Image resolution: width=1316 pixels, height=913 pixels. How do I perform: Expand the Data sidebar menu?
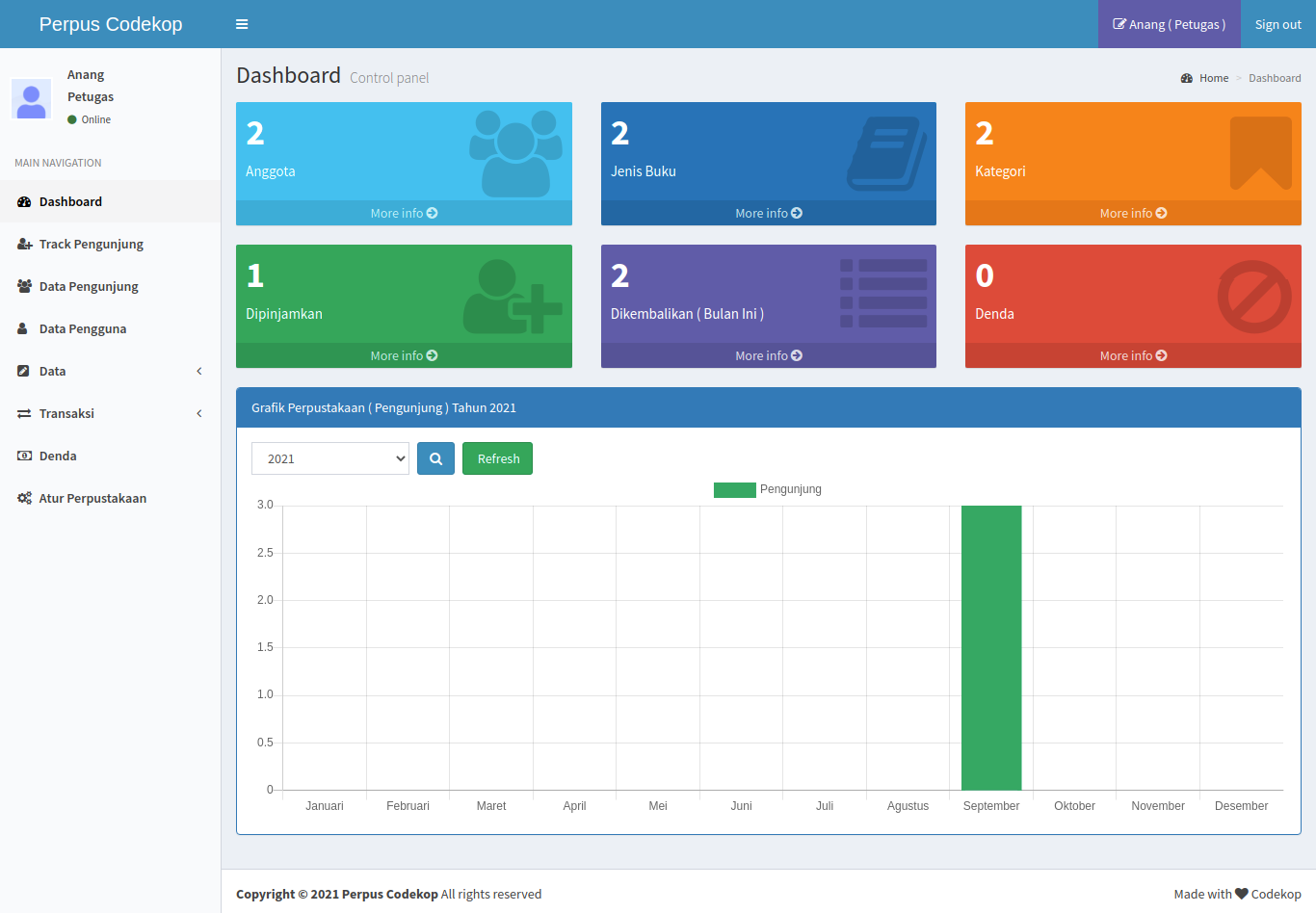pyautogui.click(x=110, y=371)
